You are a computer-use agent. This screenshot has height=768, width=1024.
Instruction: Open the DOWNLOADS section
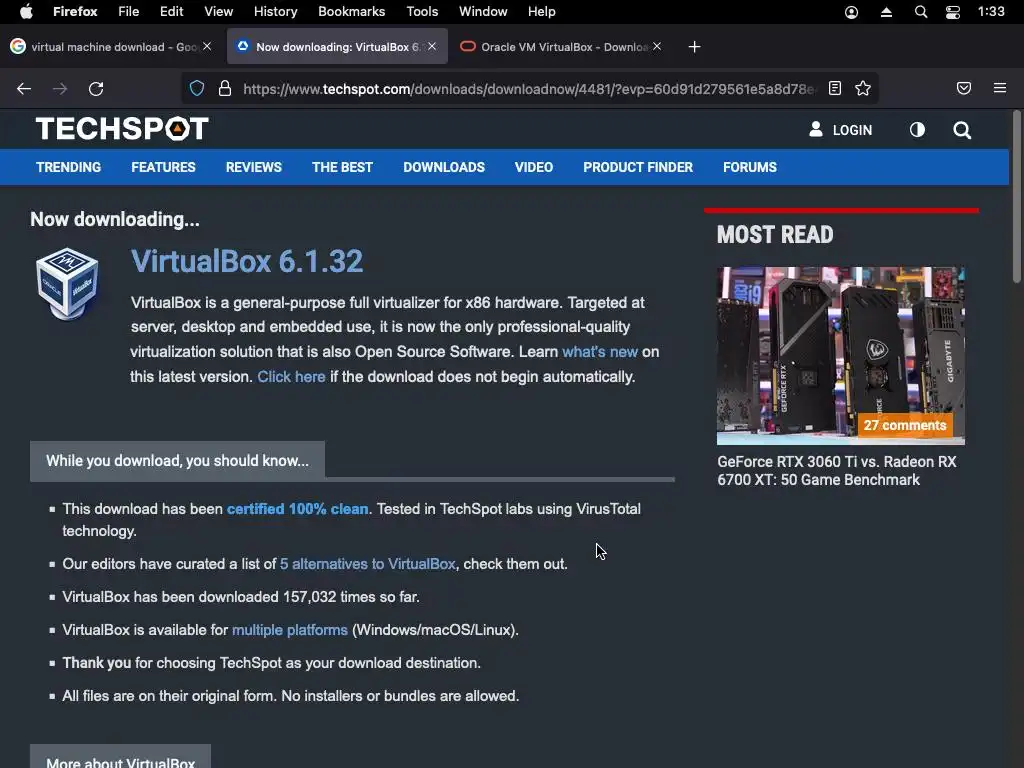(x=444, y=167)
